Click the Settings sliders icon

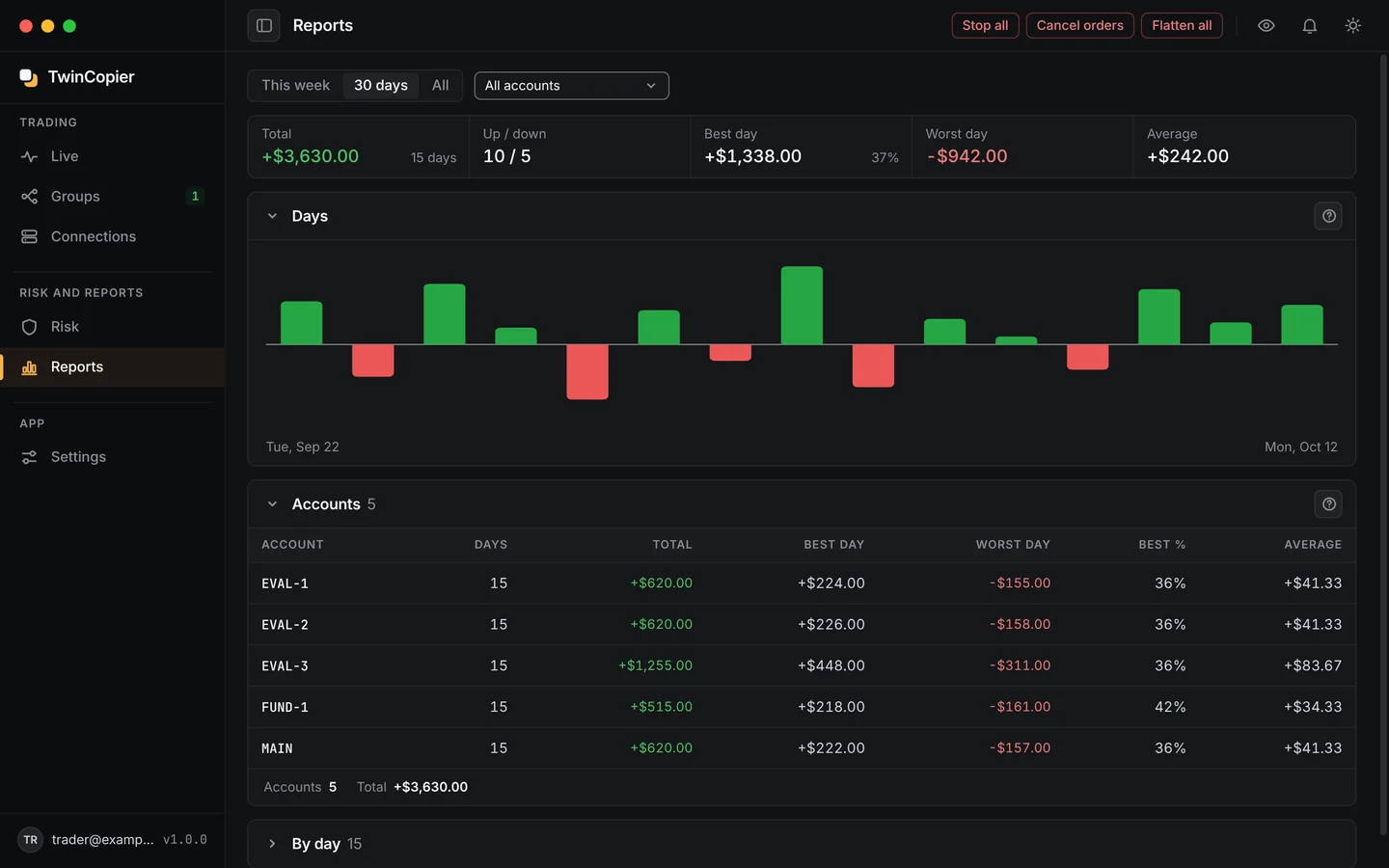pyautogui.click(x=29, y=457)
